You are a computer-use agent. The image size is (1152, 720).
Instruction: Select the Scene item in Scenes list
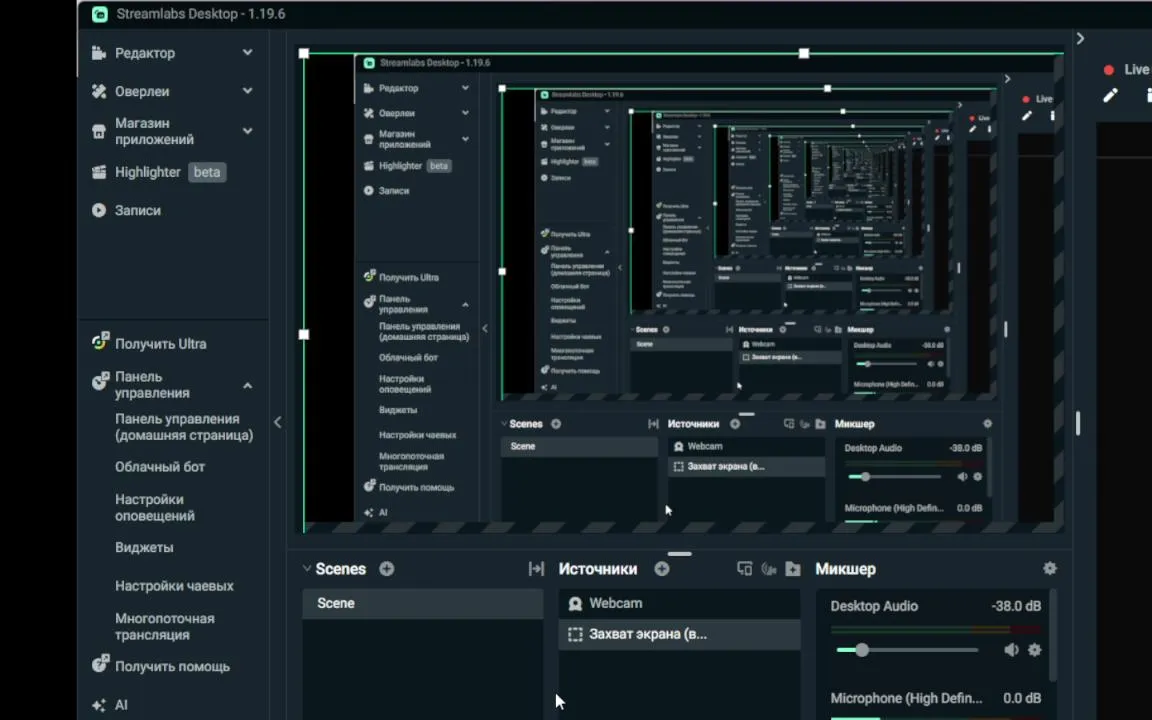(x=422, y=603)
